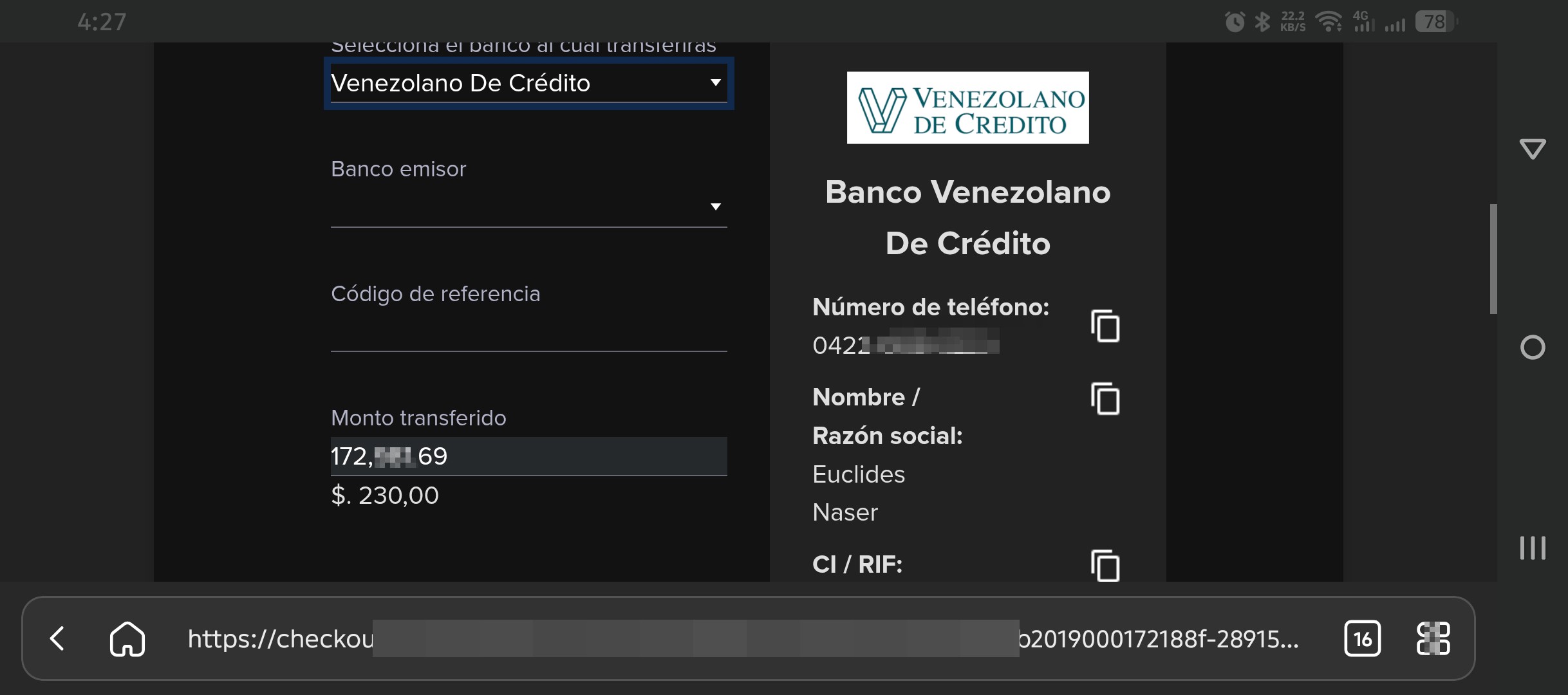Viewport: 1568px width, 695px height.
Task: Select the text 'Euclides'
Action: (x=859, y=474)
